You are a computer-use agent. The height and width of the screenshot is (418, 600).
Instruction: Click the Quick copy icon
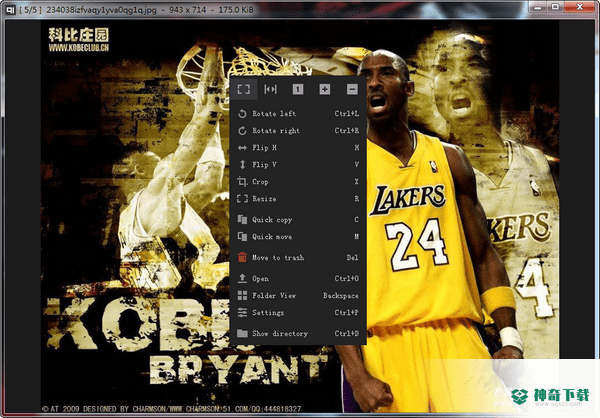pos(242,219)
